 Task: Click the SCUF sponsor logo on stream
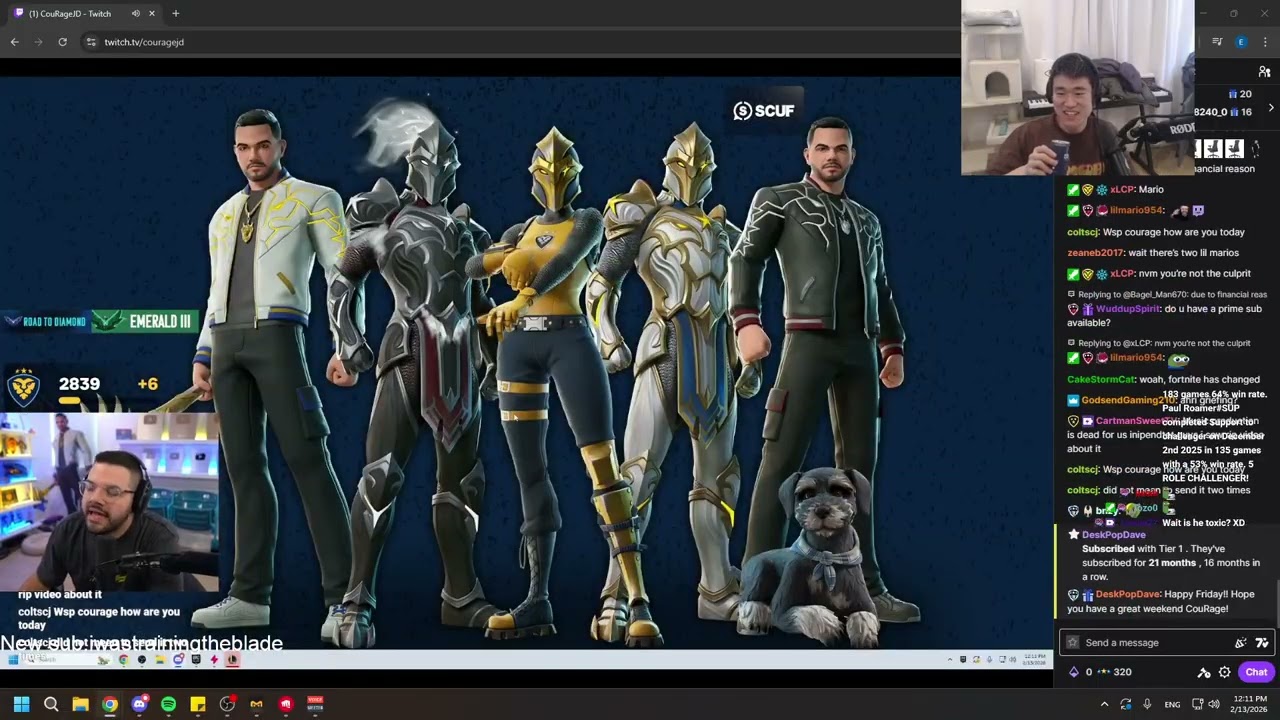pyautogui.click(x=764, y=111)
